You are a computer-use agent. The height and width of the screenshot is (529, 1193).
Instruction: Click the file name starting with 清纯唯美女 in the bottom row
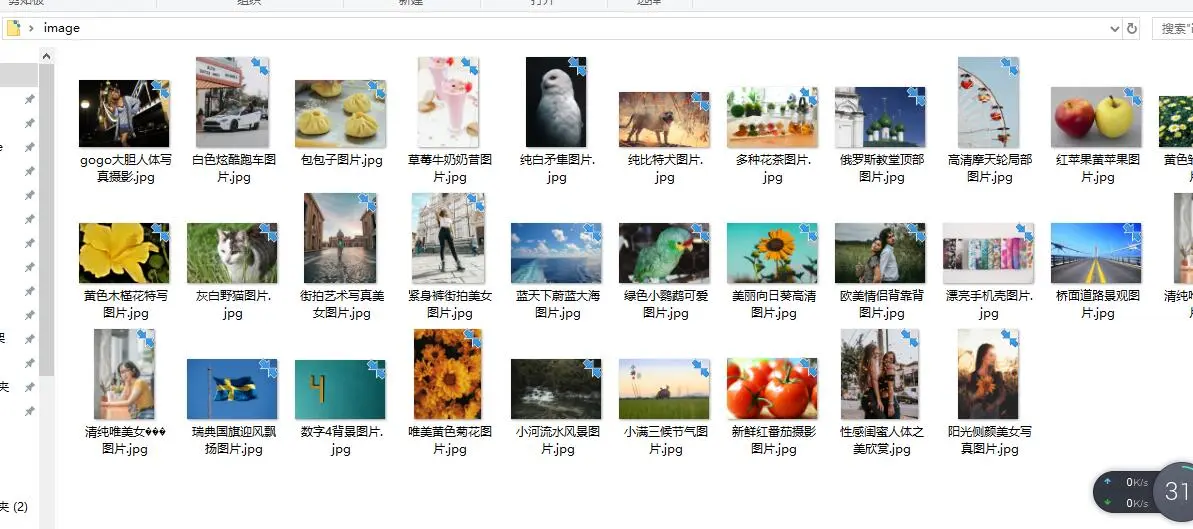[x=124, y=440]
